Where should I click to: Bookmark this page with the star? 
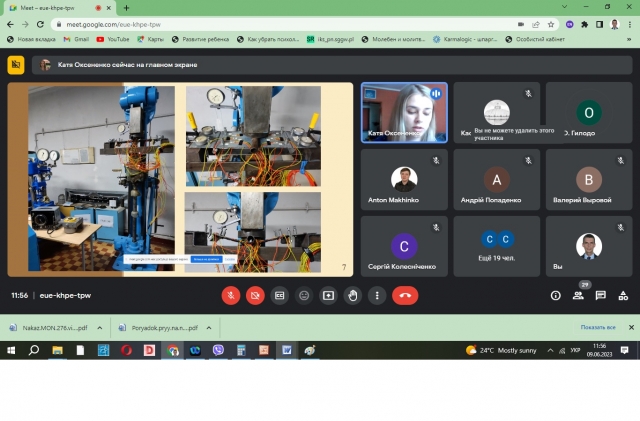point(551,25)
